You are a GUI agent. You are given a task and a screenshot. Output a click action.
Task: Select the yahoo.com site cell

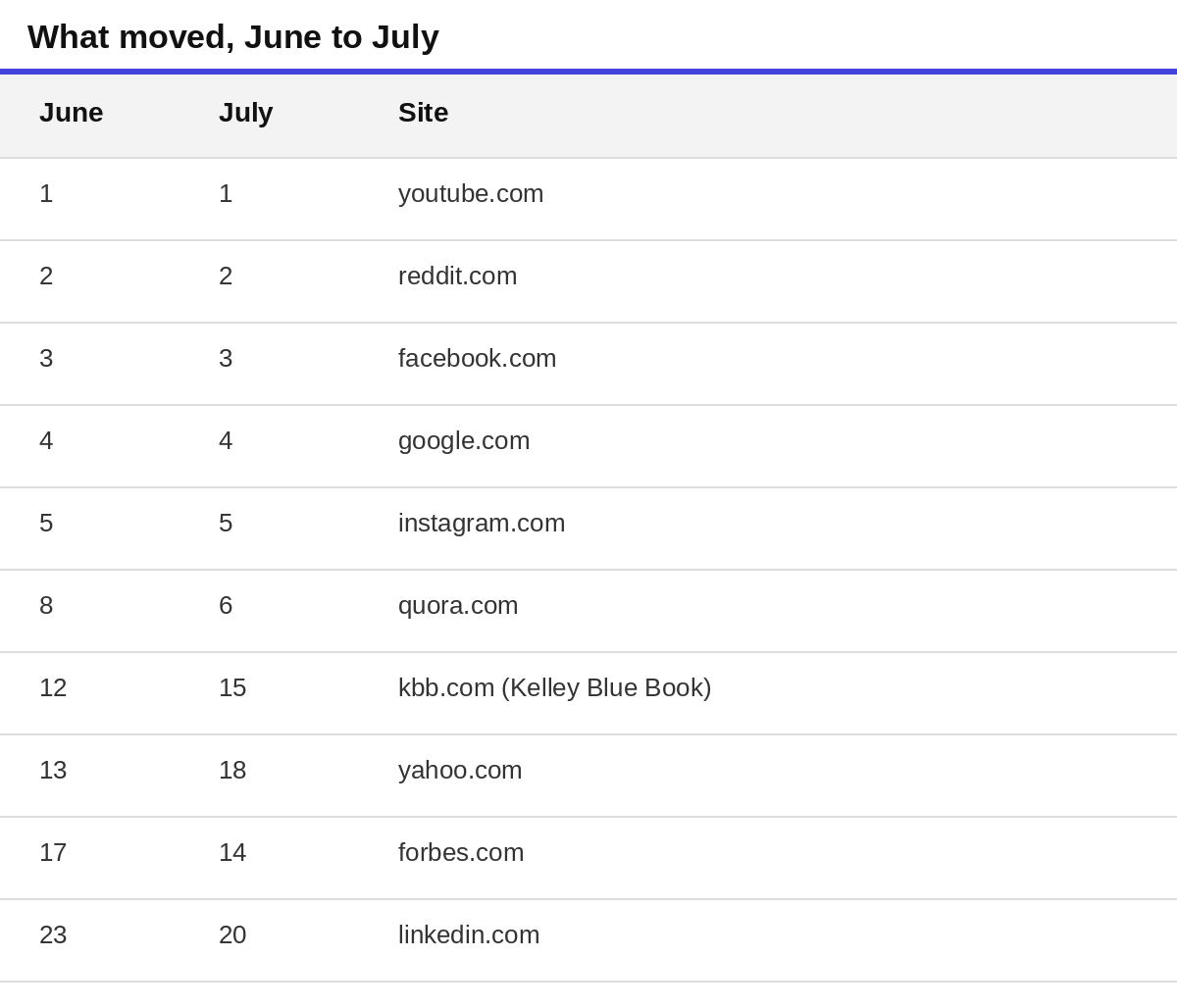point(460,771)
